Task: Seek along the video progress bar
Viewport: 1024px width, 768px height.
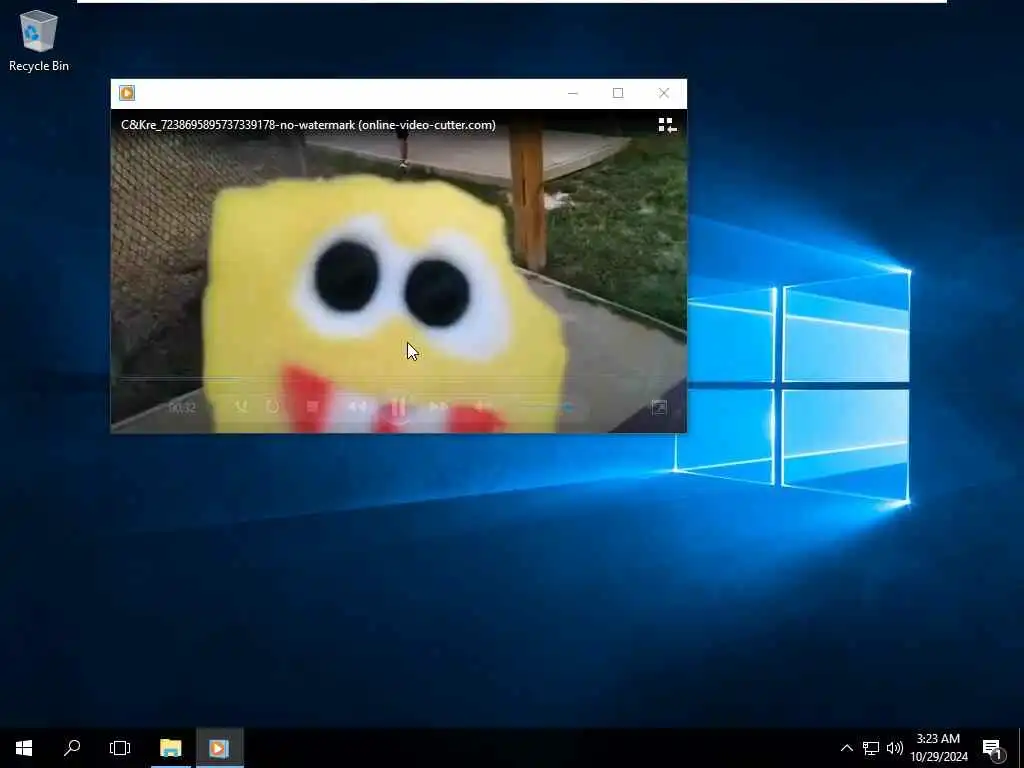Action: point(398,379)
